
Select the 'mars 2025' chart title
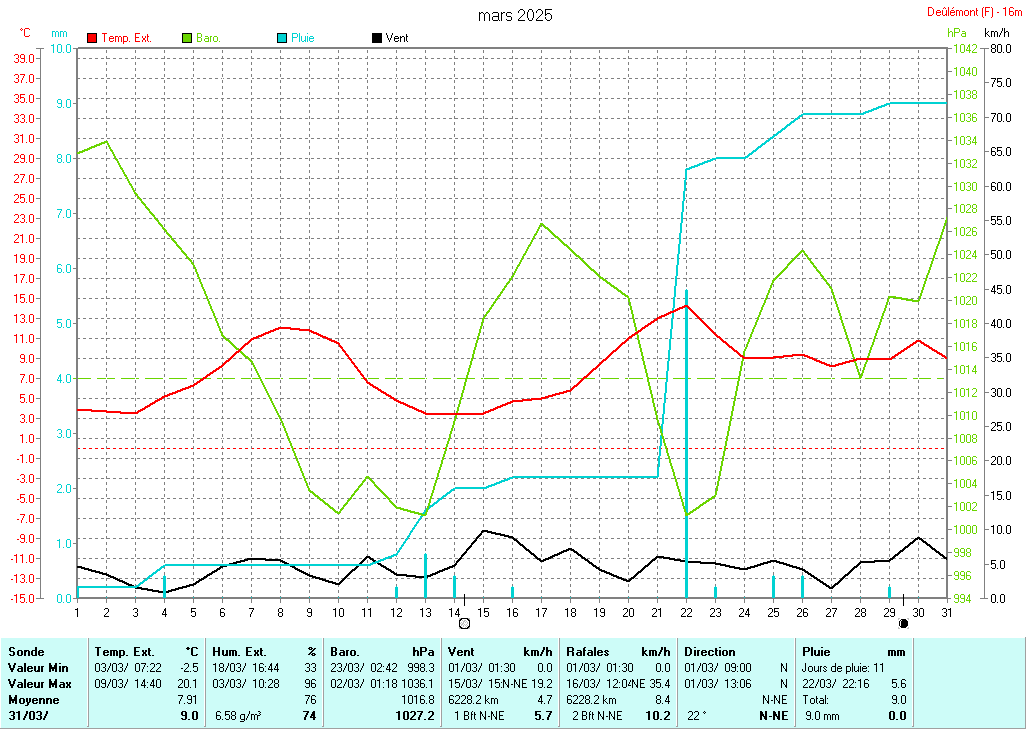[x=514, y=15]
